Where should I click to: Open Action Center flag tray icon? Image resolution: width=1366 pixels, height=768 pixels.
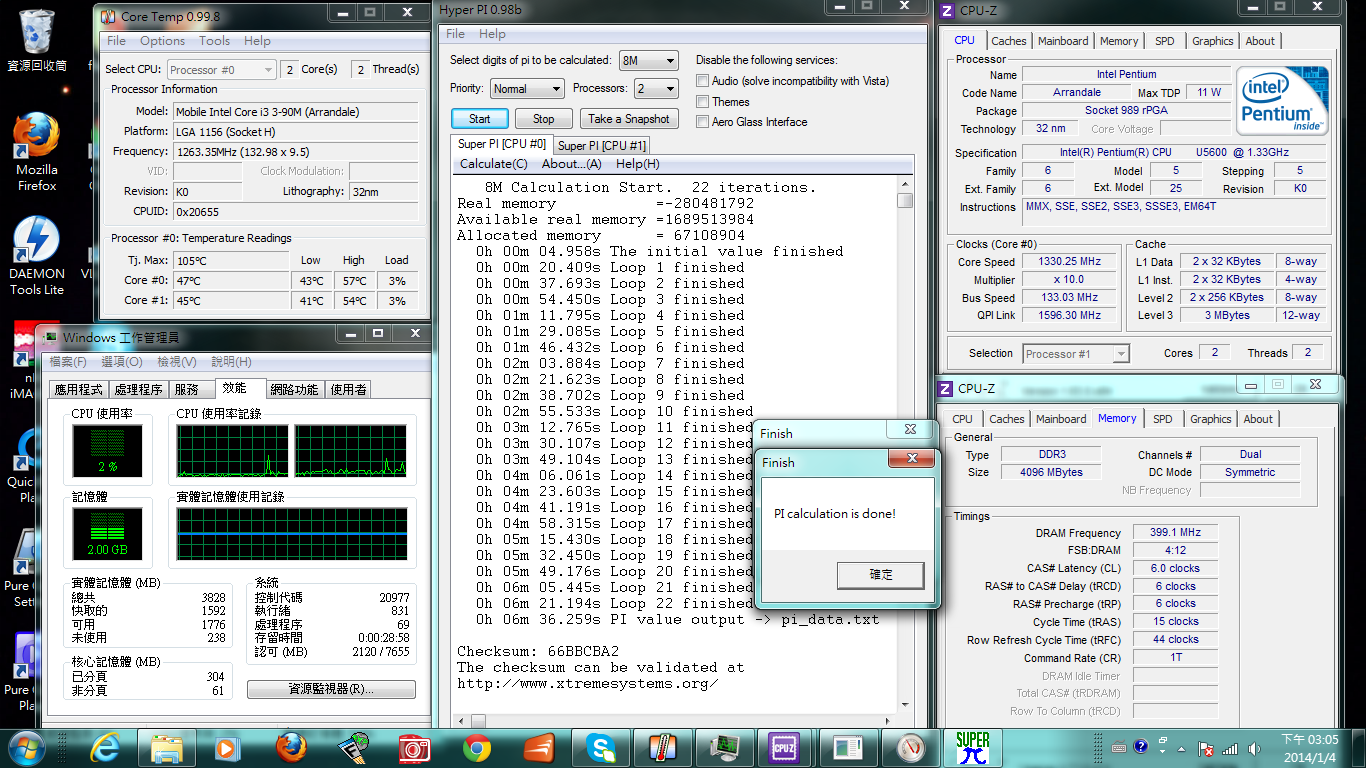1207,749
